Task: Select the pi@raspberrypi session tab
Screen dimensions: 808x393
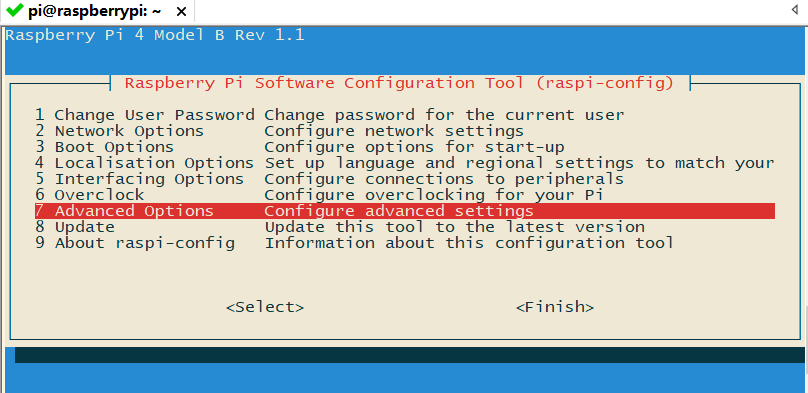Action: [x=97, y=11]
